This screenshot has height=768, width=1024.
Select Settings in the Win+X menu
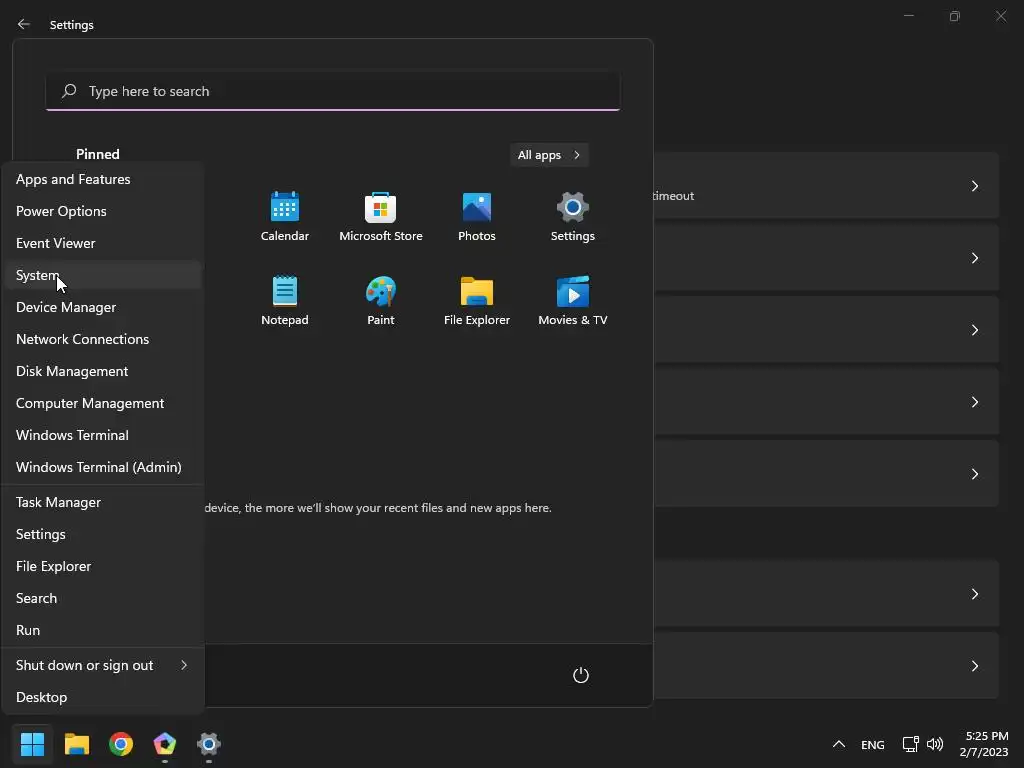coord(103,534)
